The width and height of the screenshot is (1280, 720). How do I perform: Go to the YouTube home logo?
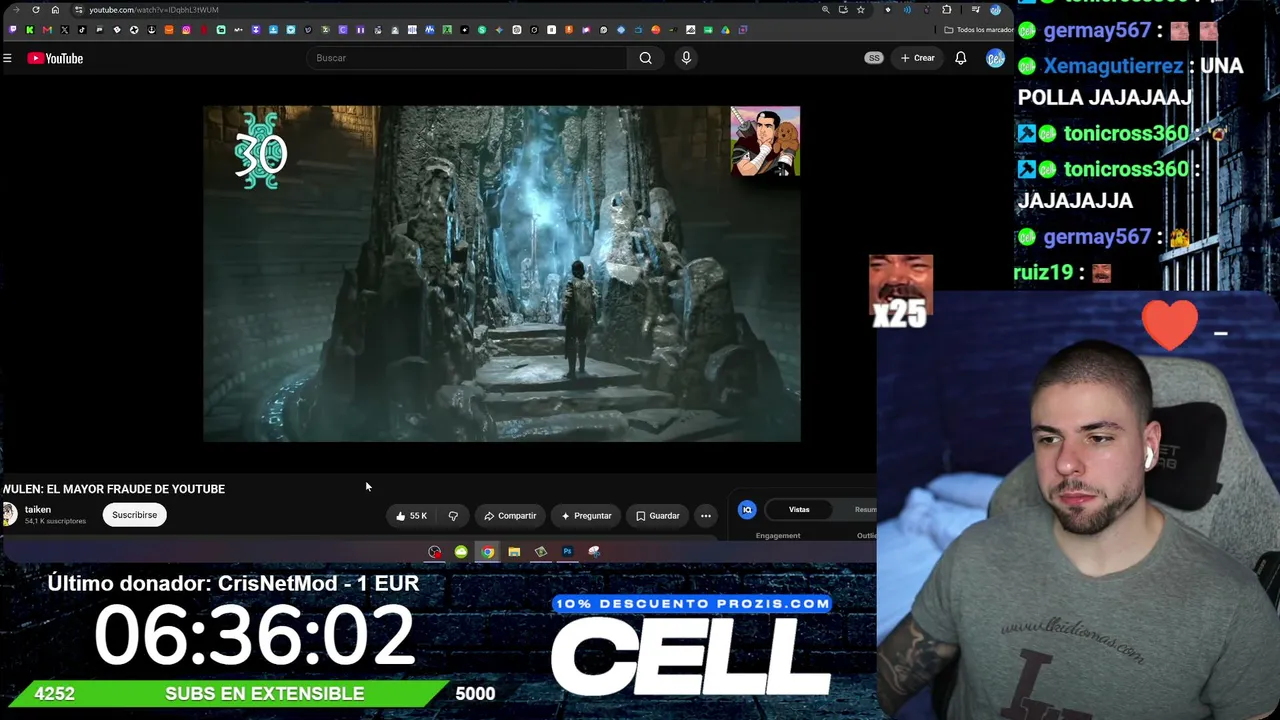pos(55,58)
